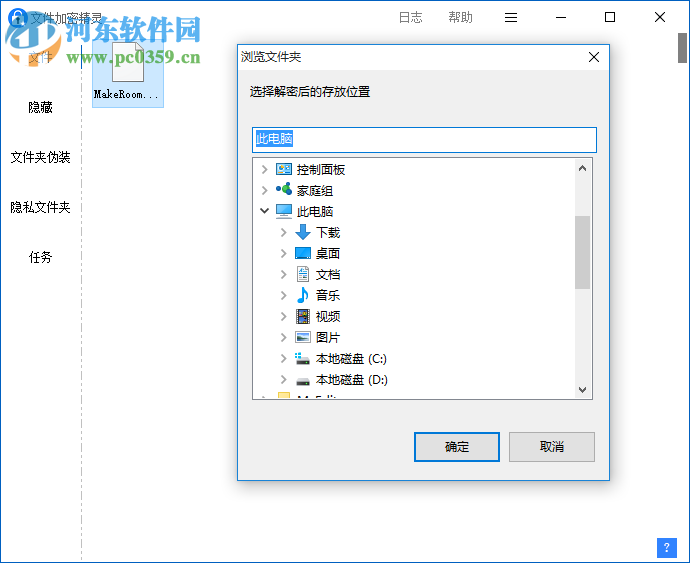This screenshot has height=563, width=690.
Task: Select 下载 in the folder tree
Action: [328, 232]
